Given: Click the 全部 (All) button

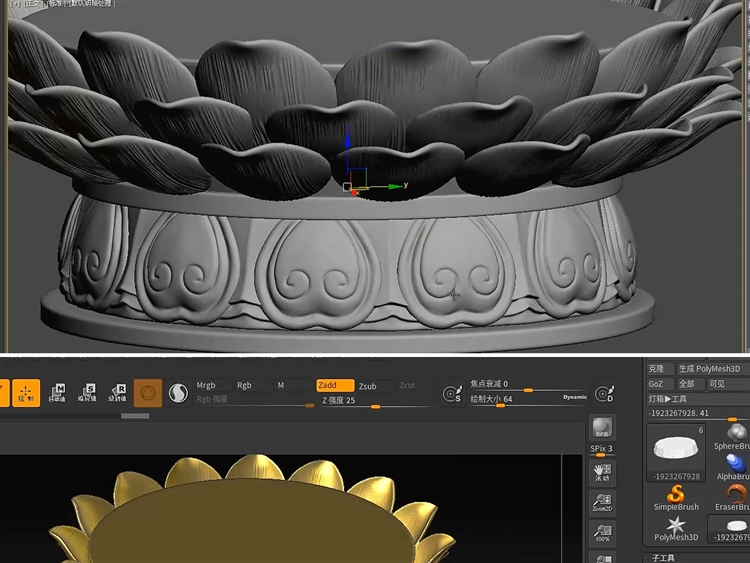Looking at the screenshot, I should pos(691,384).
